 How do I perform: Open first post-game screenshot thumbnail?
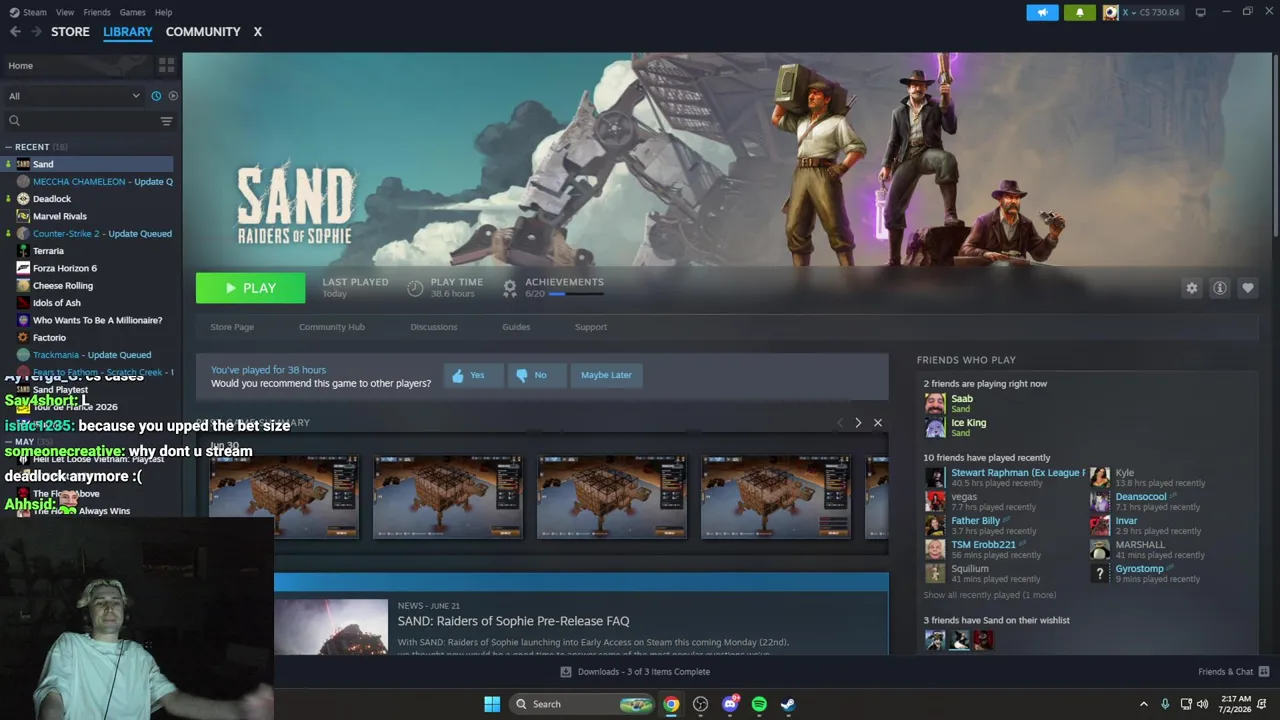(x=284, y=497)
